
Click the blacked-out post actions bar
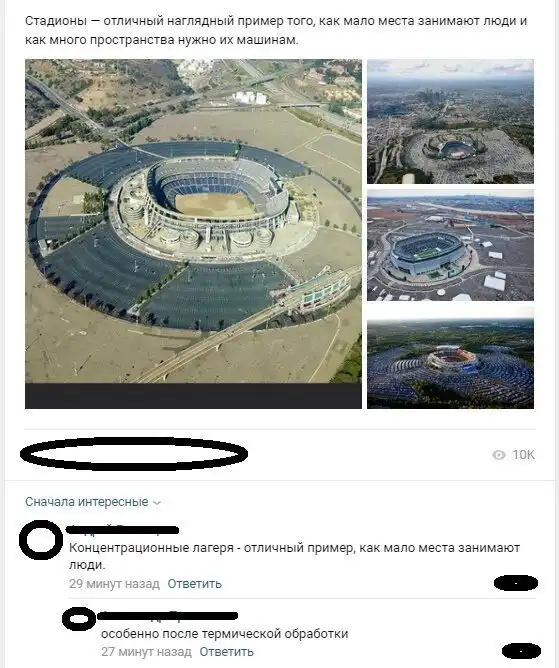point(134,454)
